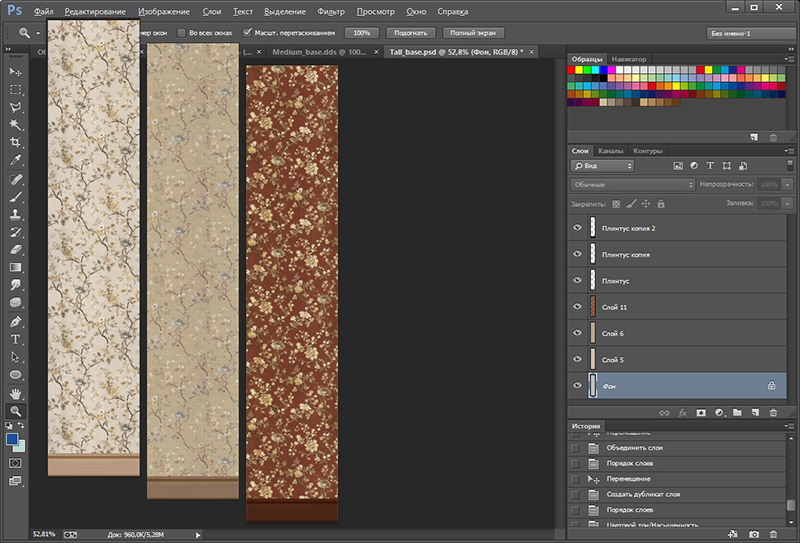Select the Pen tool
800x543 pixels.
point(15,322)
